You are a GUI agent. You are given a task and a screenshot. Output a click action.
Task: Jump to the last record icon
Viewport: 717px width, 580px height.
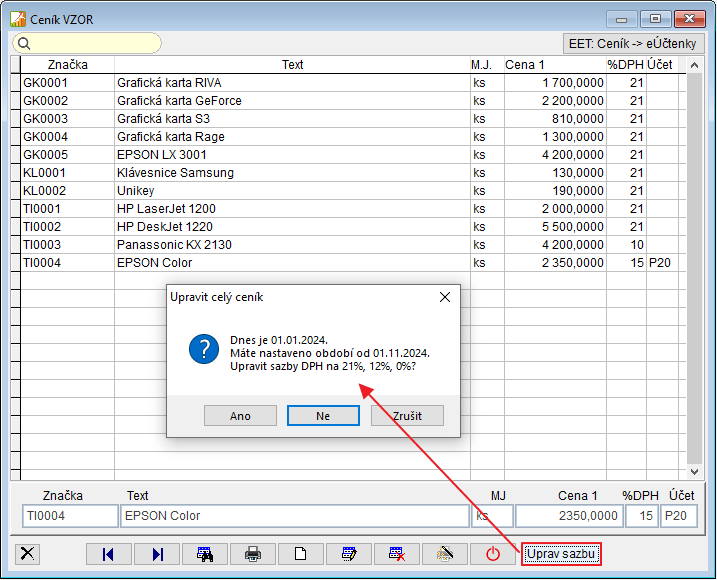pyautogui.click(x=157, y=554)
